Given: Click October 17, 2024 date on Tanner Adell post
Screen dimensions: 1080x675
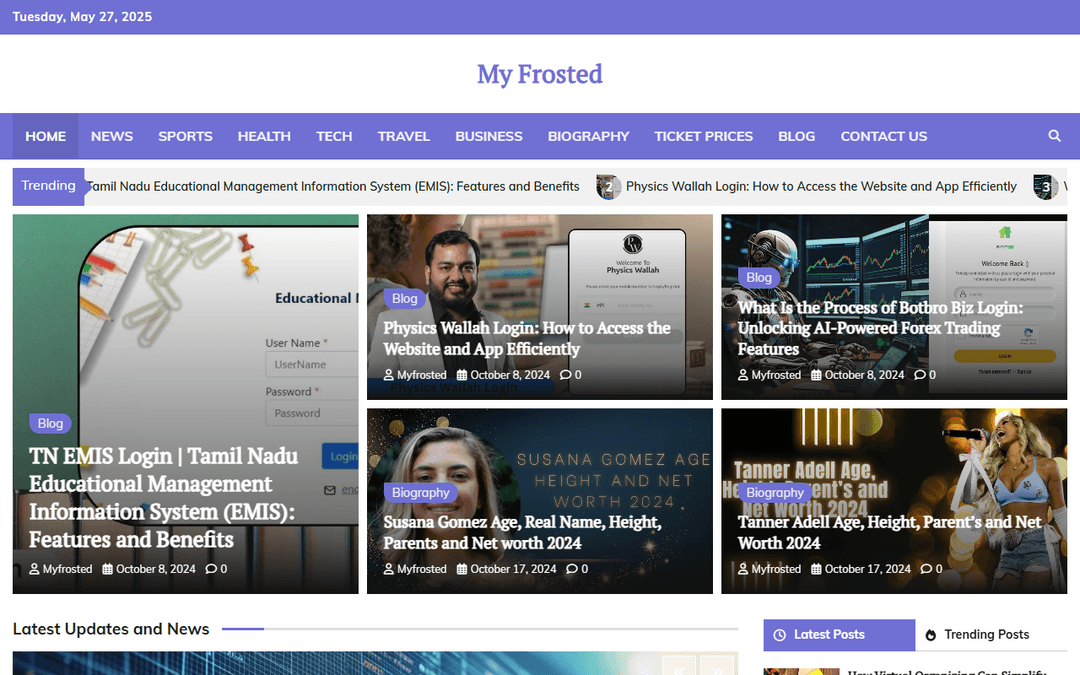Looking at the screenshot, I should [868, 569].
